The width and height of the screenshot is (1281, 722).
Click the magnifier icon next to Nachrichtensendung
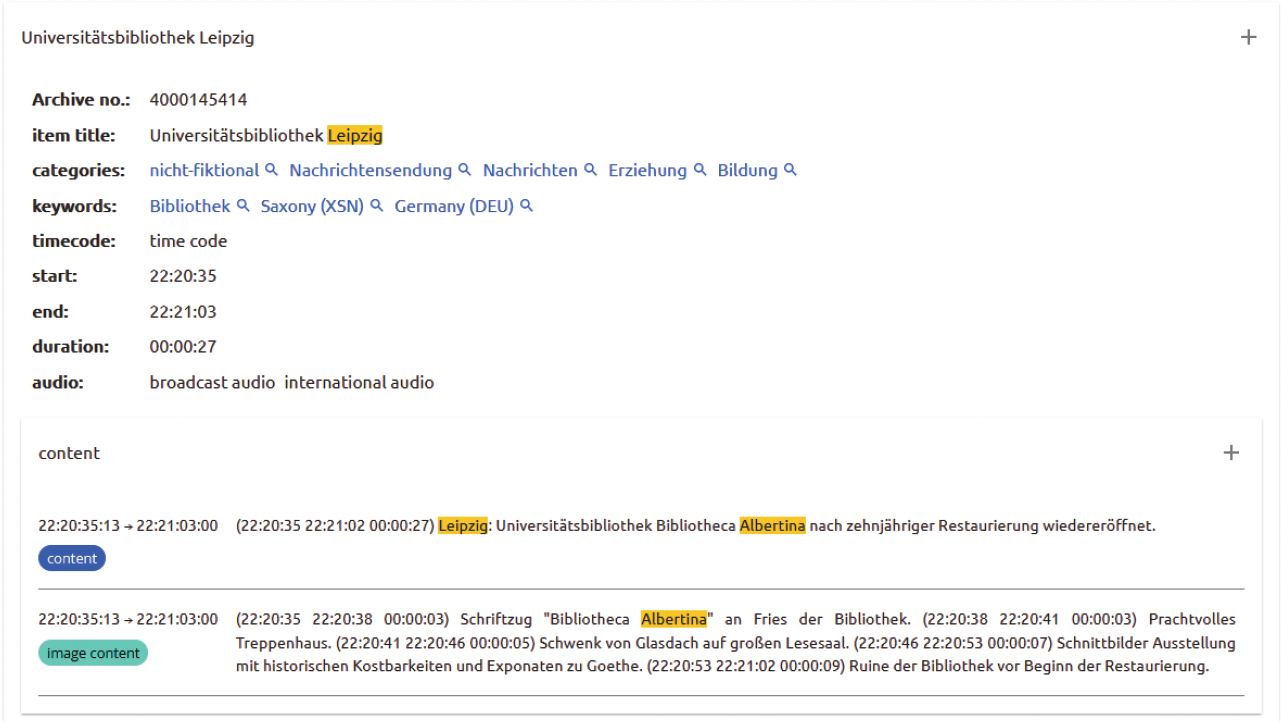coord(464,170)
